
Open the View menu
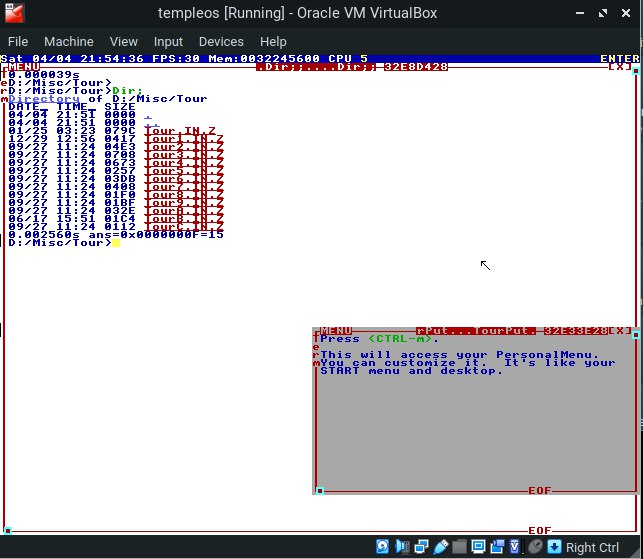pyautogui.click(x=123, y=41)
